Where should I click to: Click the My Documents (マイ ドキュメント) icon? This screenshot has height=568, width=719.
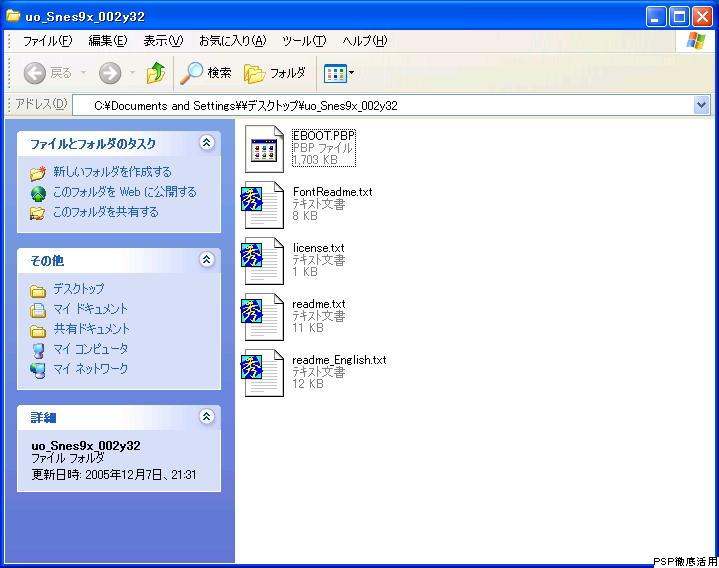click(x=38, y=310)
